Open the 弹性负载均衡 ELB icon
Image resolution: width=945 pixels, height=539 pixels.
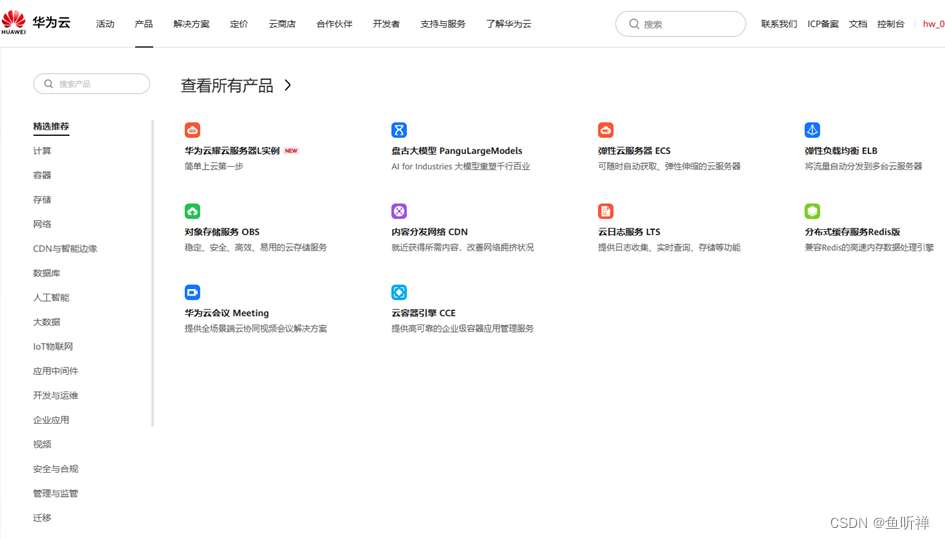click(x=812, y=130)
